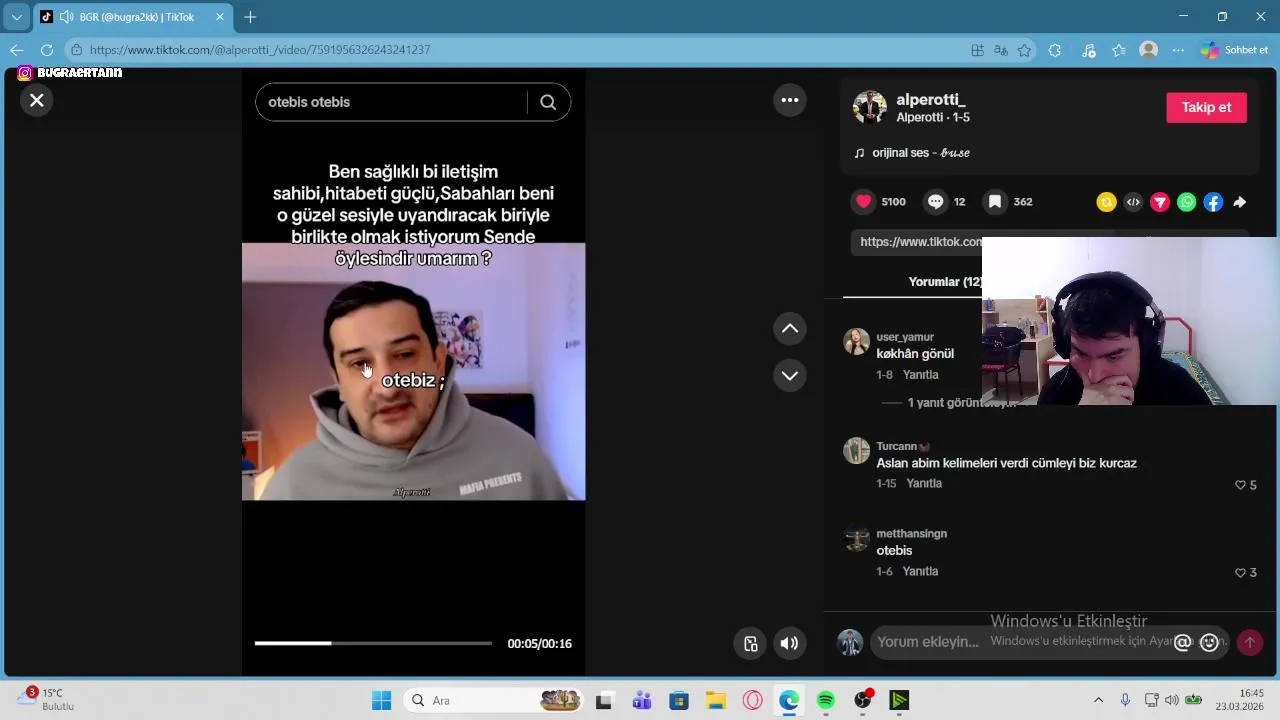
Task: Open more share options arrow
Action: [x=1240, y=202]
